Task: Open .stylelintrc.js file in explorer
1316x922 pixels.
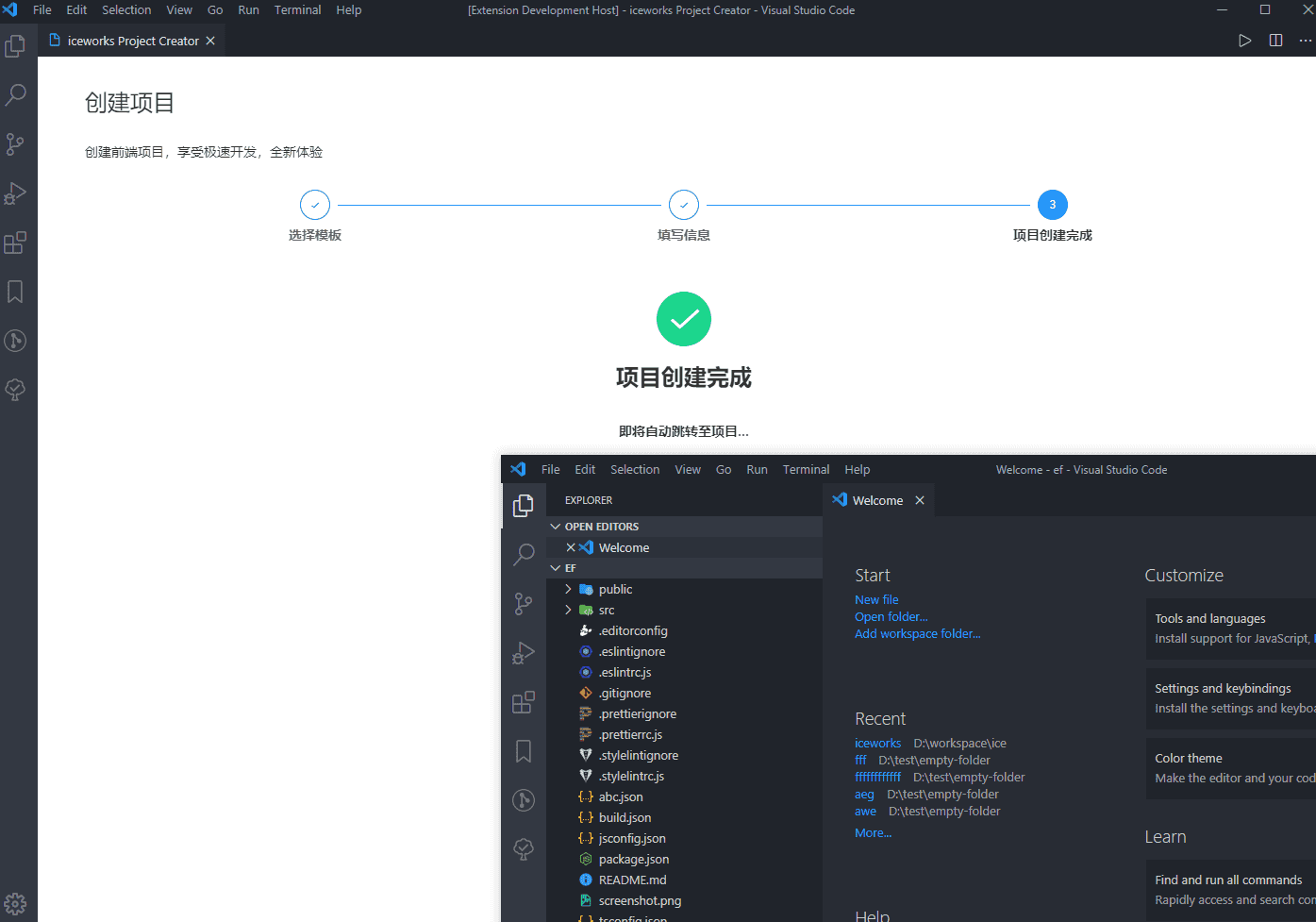Action: (684, 776)
